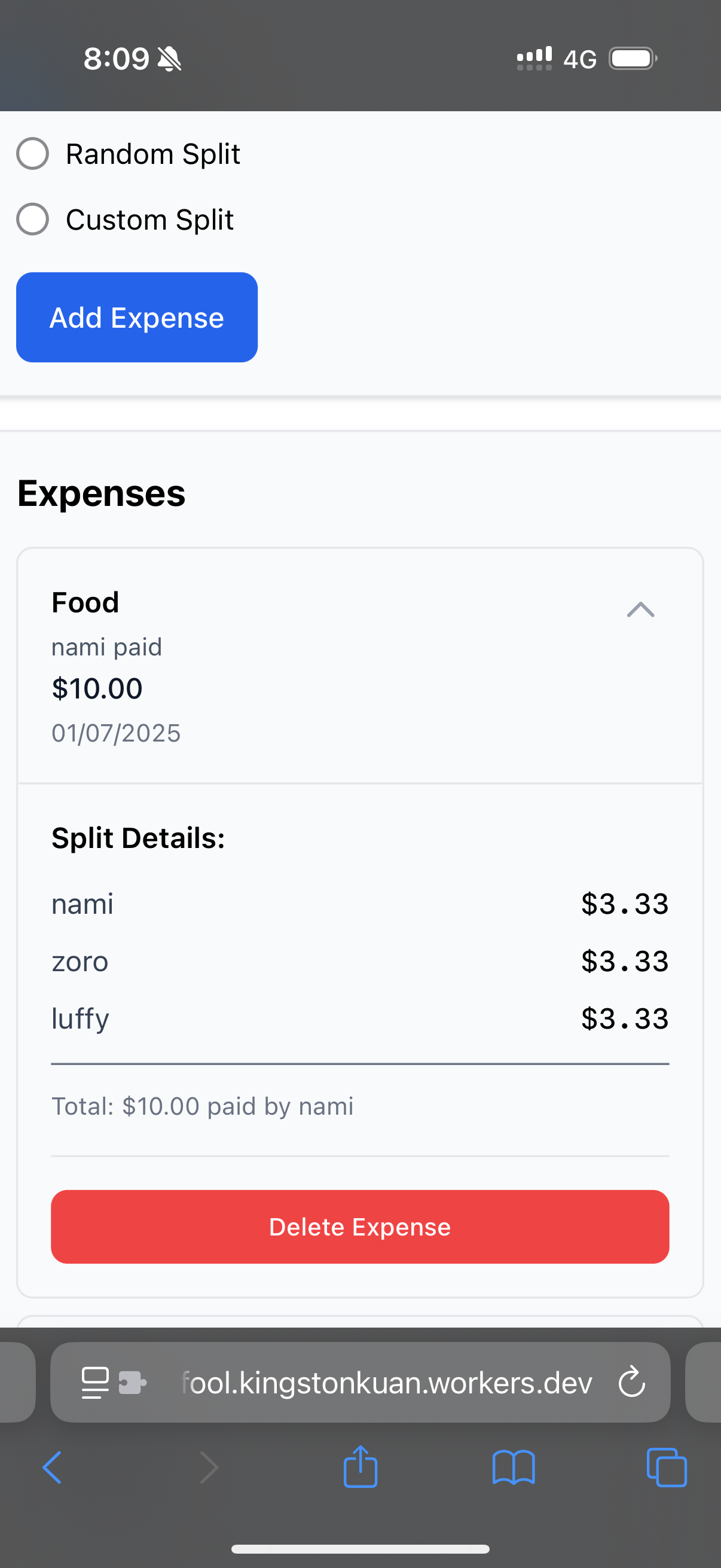
Task: Tap the home indicator bar
Action: tap(360, 1548)
